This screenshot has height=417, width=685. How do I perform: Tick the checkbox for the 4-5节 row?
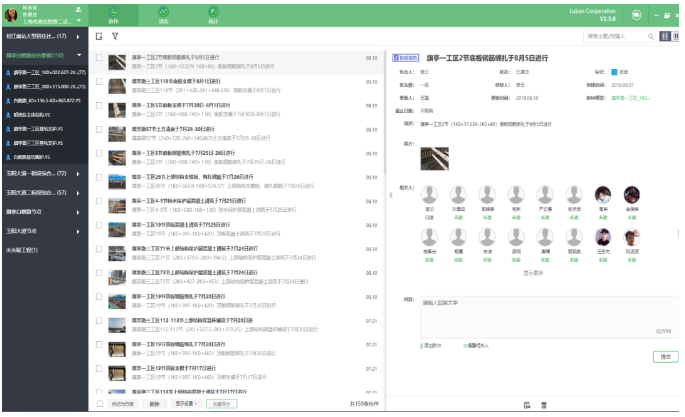(x=99, y=201)
